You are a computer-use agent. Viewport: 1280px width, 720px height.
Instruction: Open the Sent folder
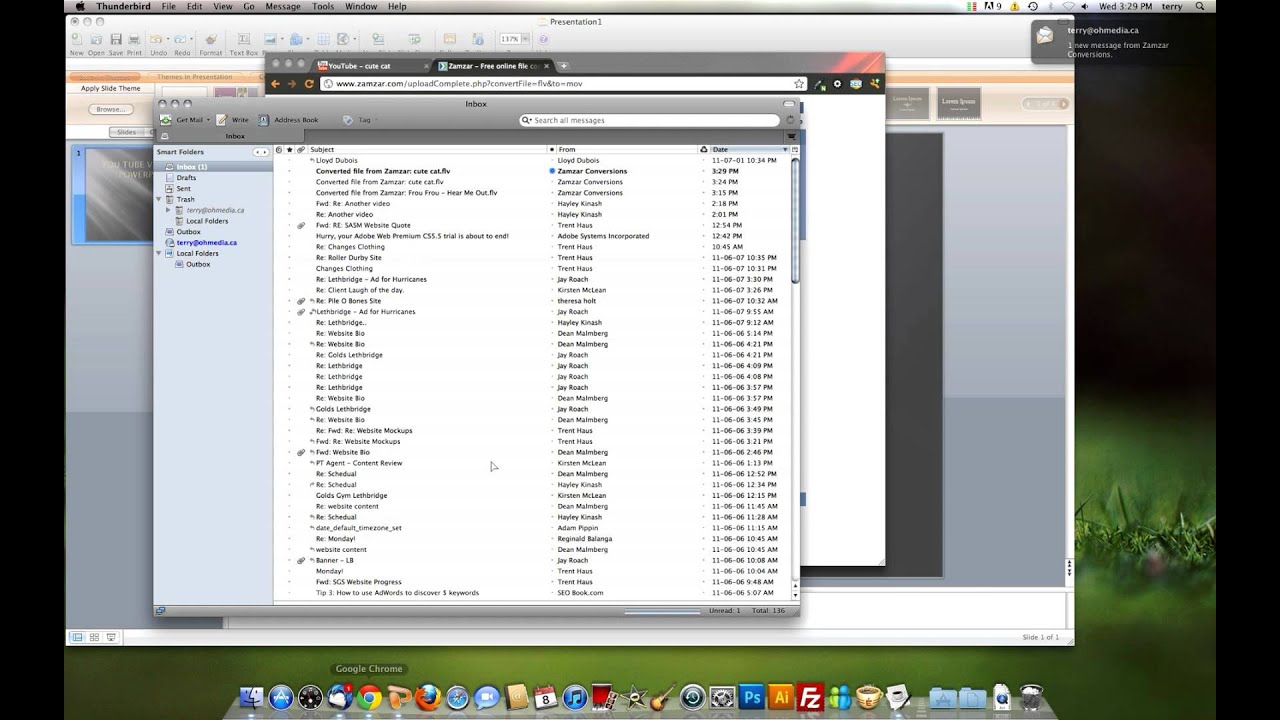point(183,189)
